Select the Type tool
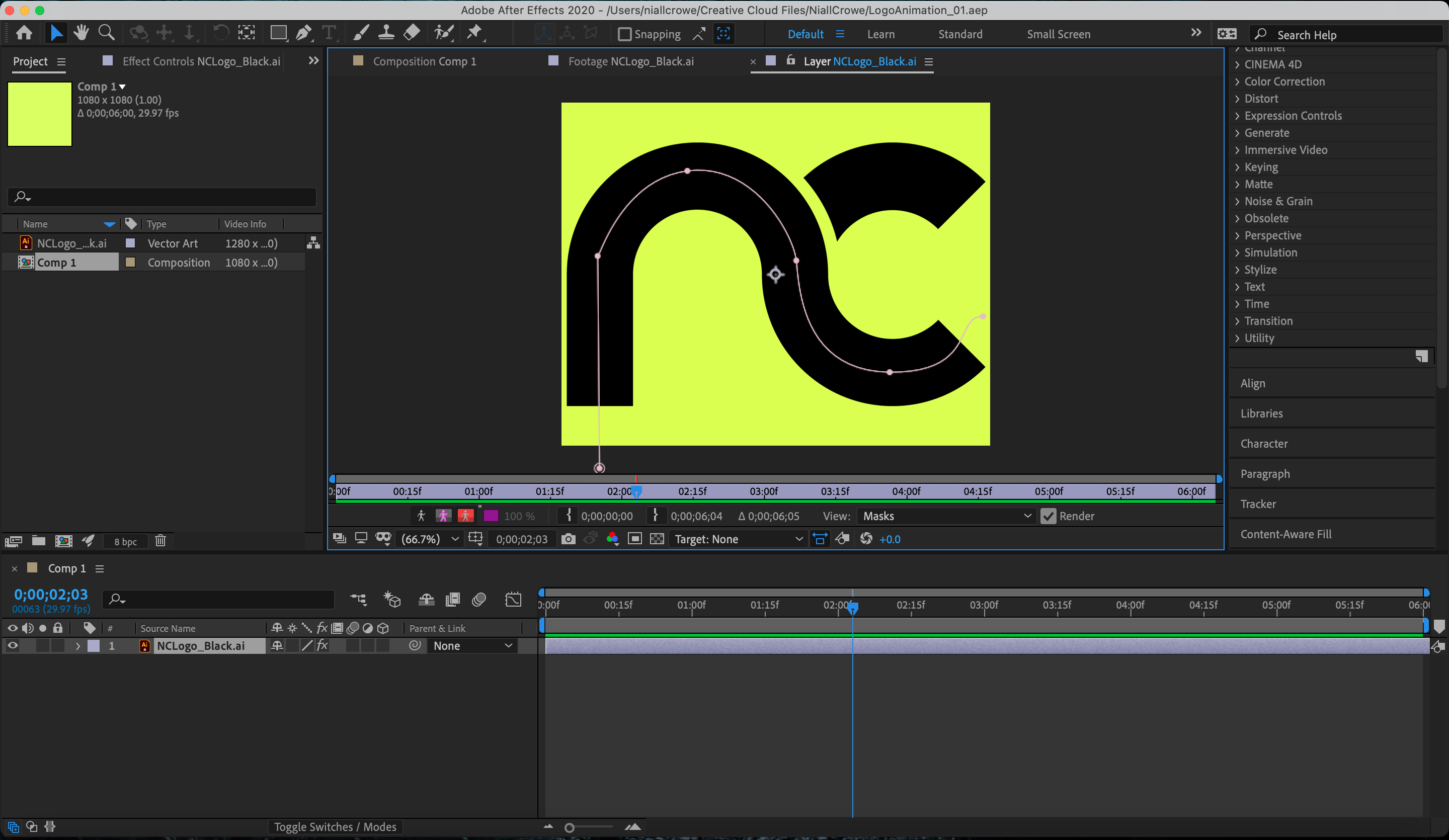The image size is (1449, 840). 329,33
